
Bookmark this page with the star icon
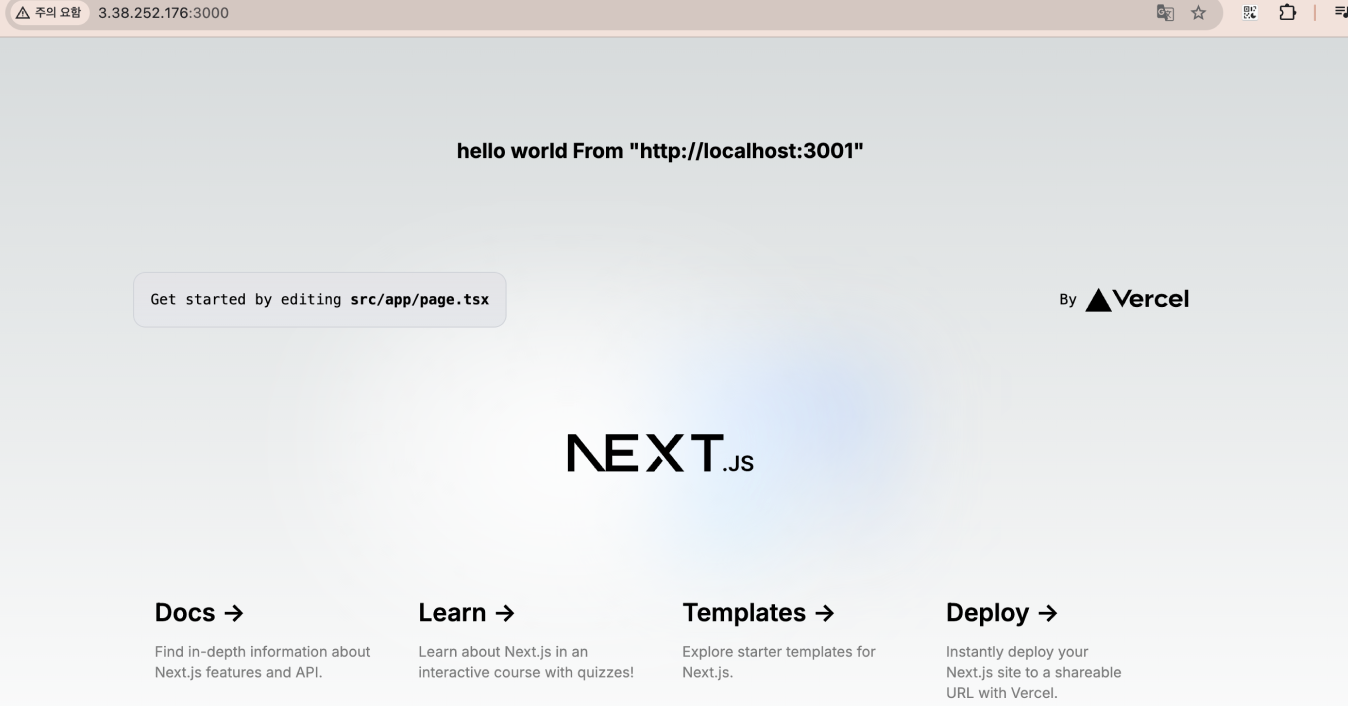[x=1198, y=13]
